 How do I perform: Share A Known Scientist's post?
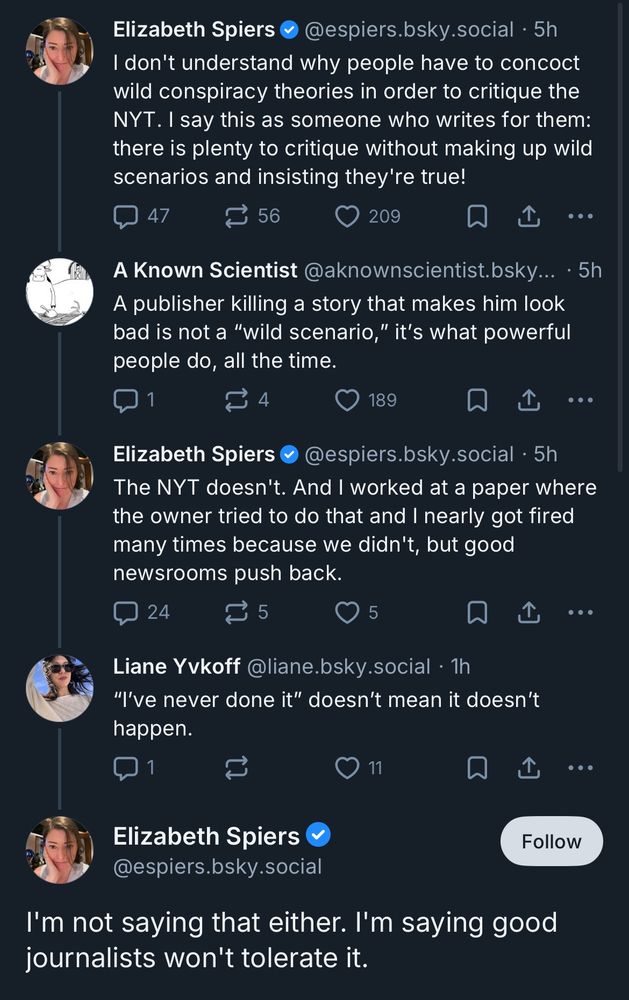pyautogui.click(x=529, y=400)
